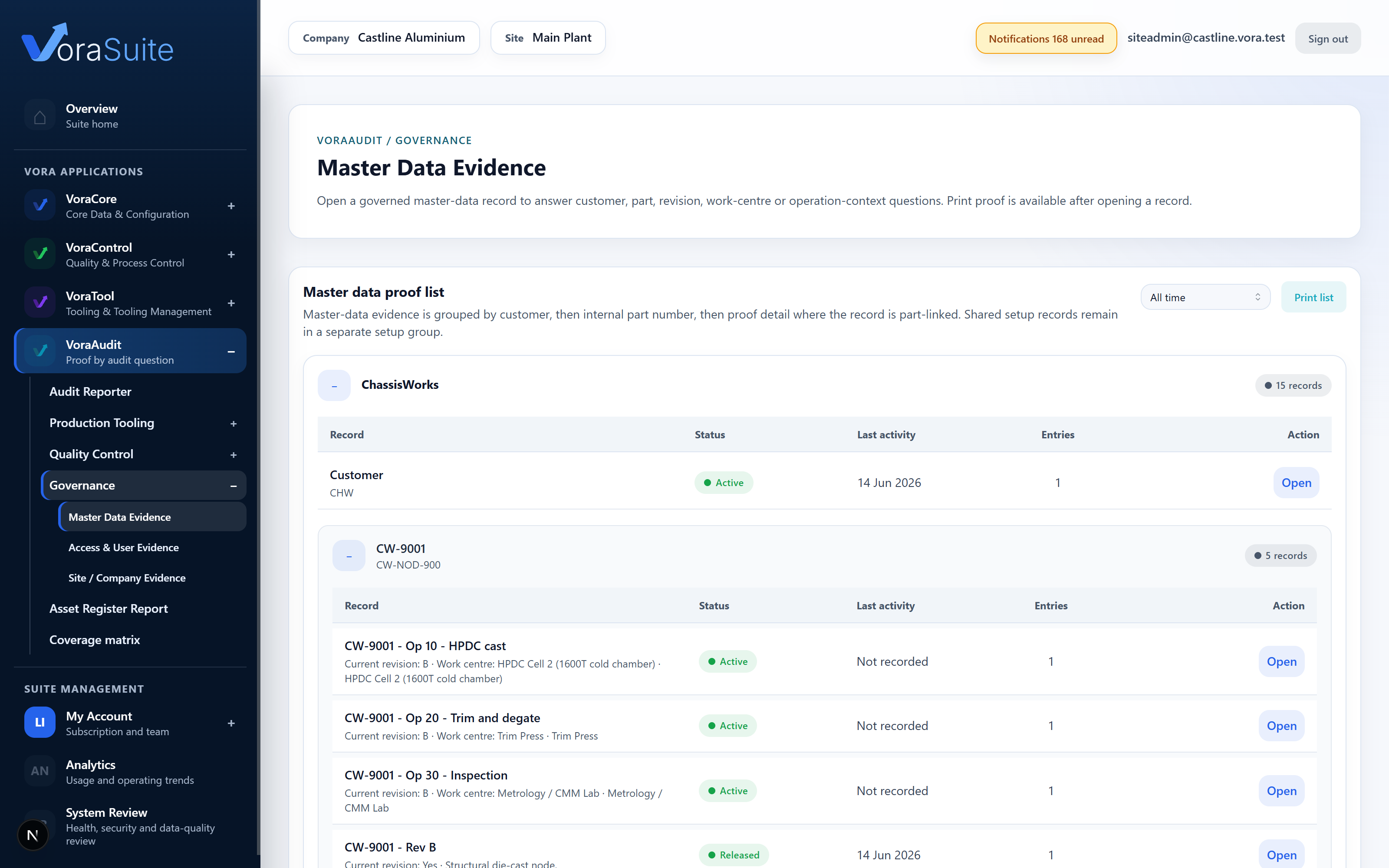Click the Print list button

coord(1313,297)
